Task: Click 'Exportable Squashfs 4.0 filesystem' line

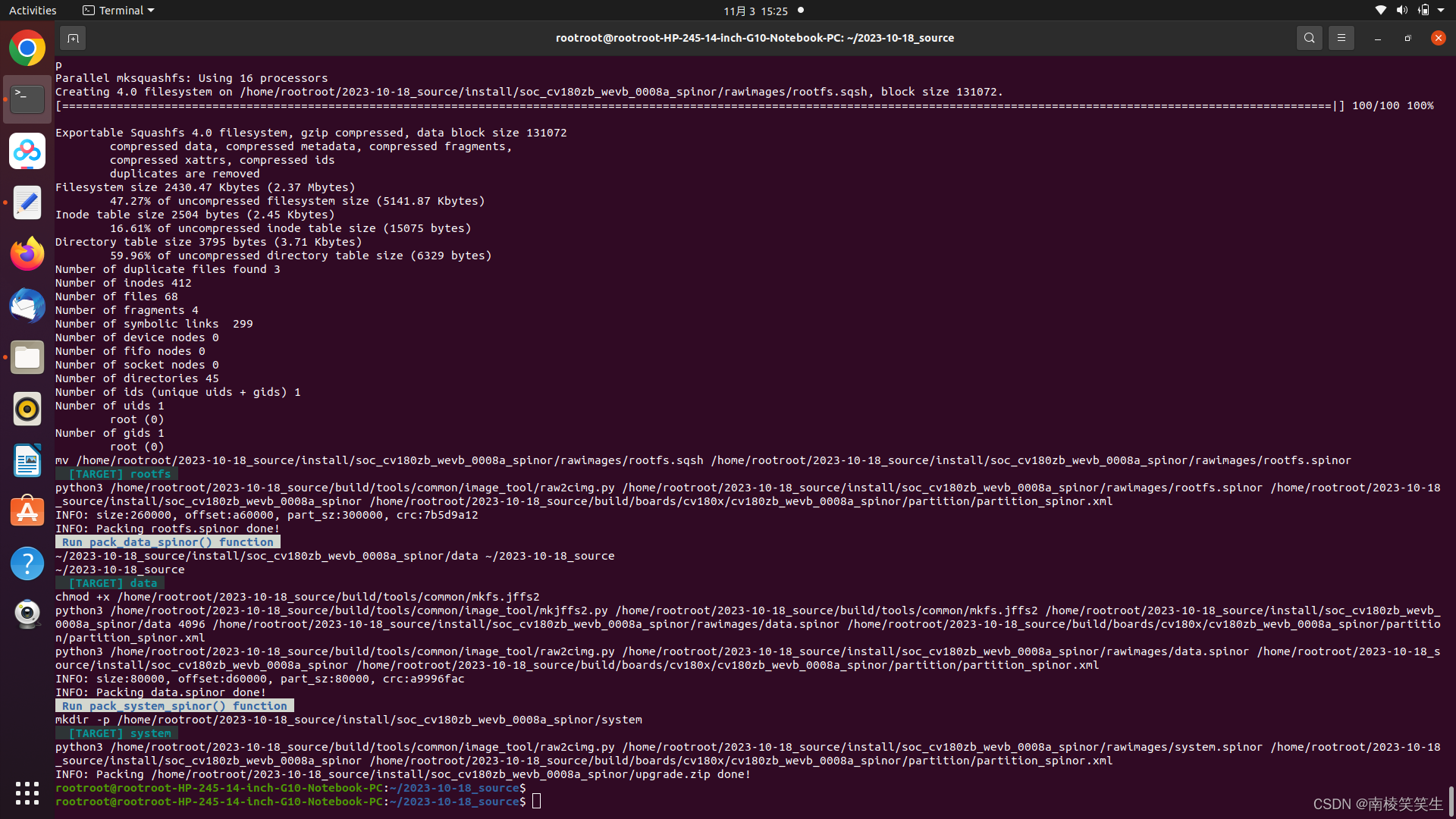Action: click(x=311, y=133)
